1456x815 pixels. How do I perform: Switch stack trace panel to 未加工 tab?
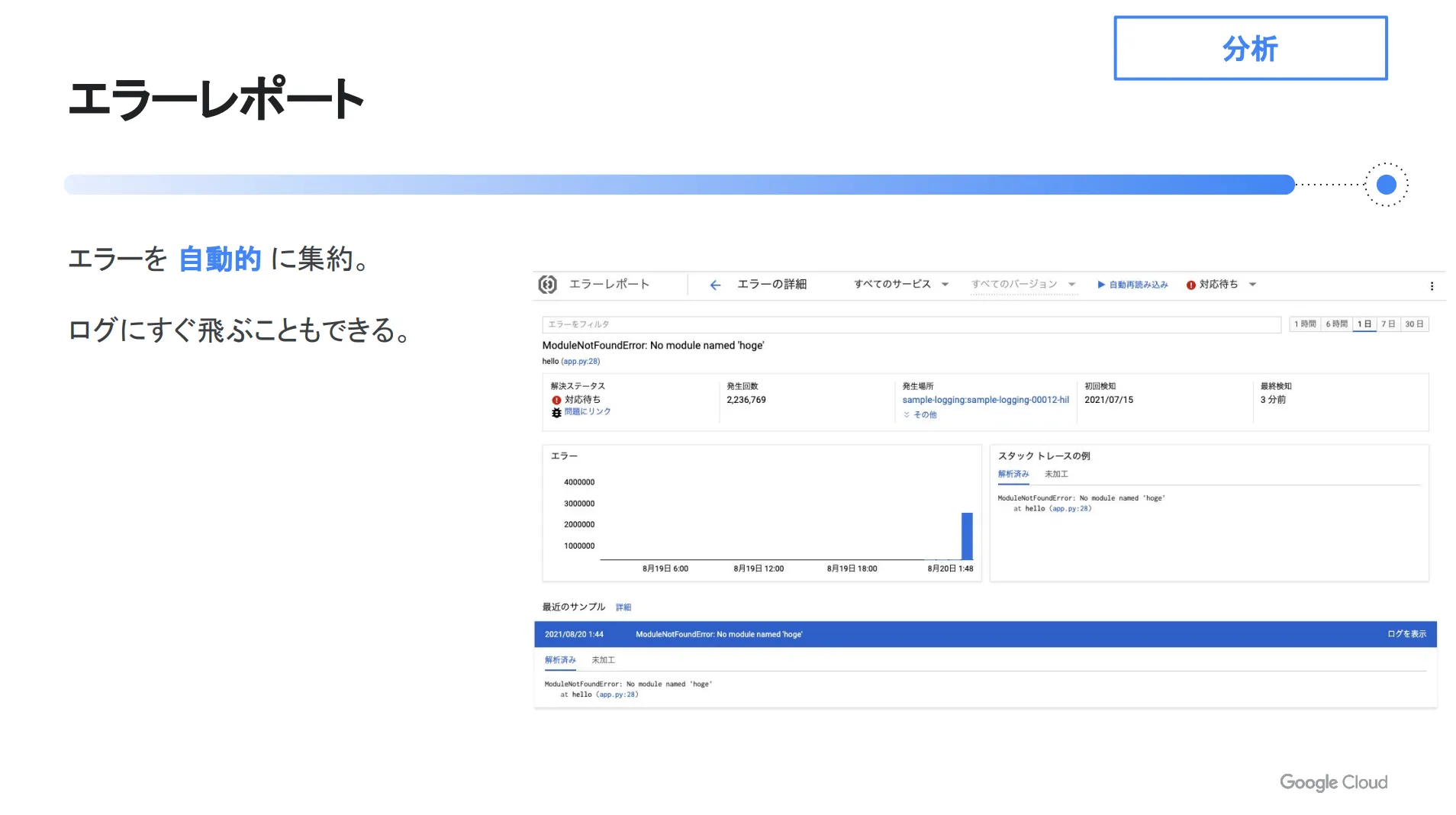point(1055,474)
